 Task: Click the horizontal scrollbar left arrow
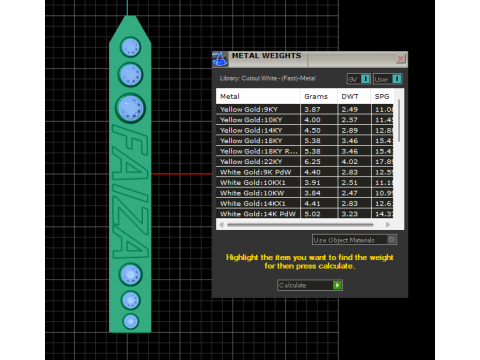tap(221, 225)
